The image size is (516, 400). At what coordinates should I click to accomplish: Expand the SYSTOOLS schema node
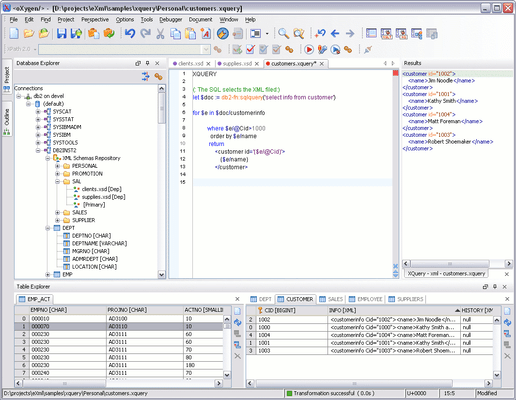coord(38,143)
